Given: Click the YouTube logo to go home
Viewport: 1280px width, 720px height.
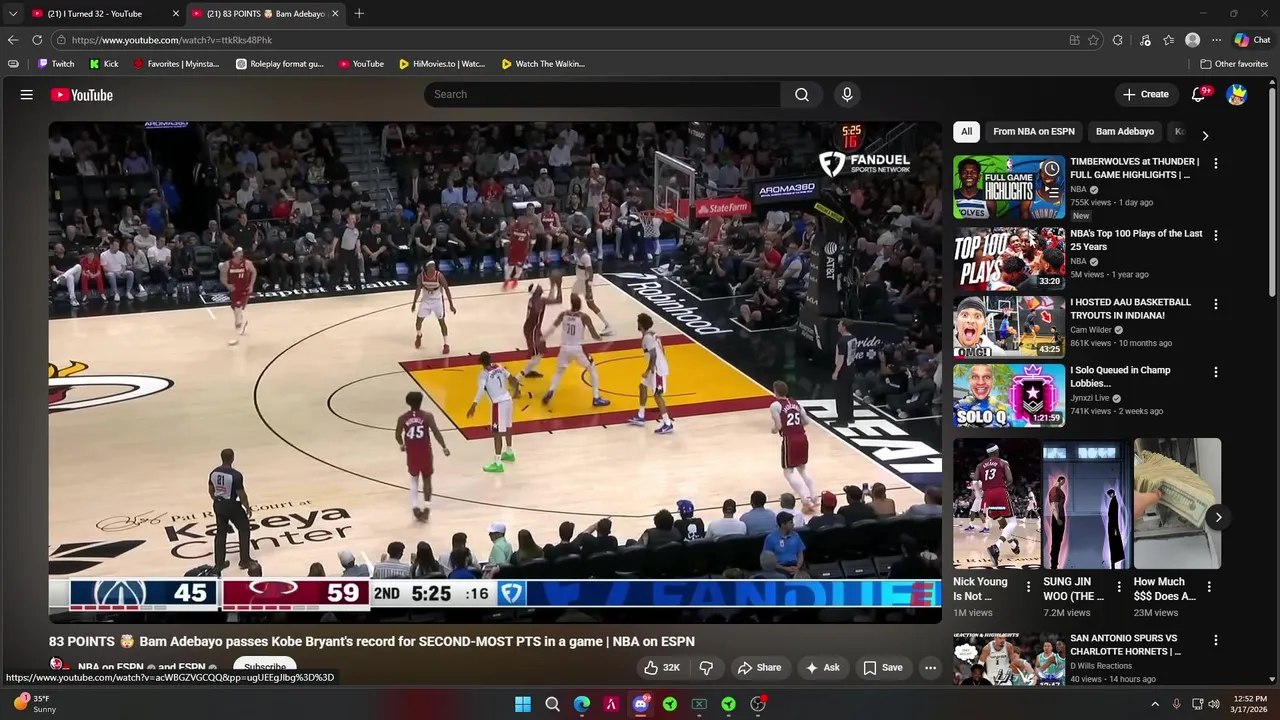Looking at the screenshot, I should tap(82, 95).
